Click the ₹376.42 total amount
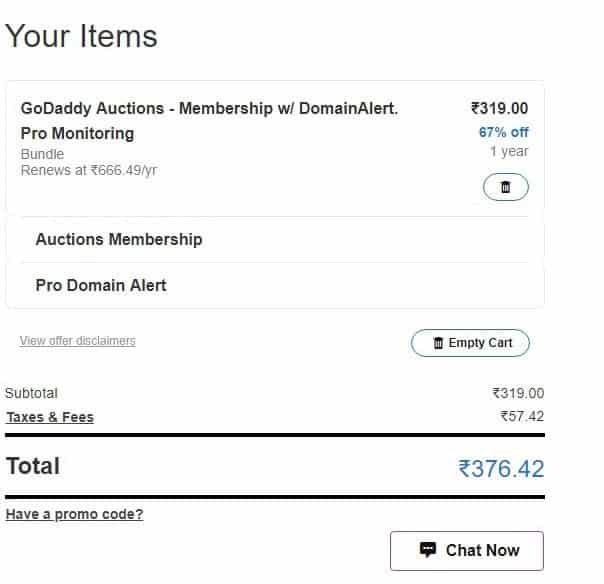 point(501,468)
